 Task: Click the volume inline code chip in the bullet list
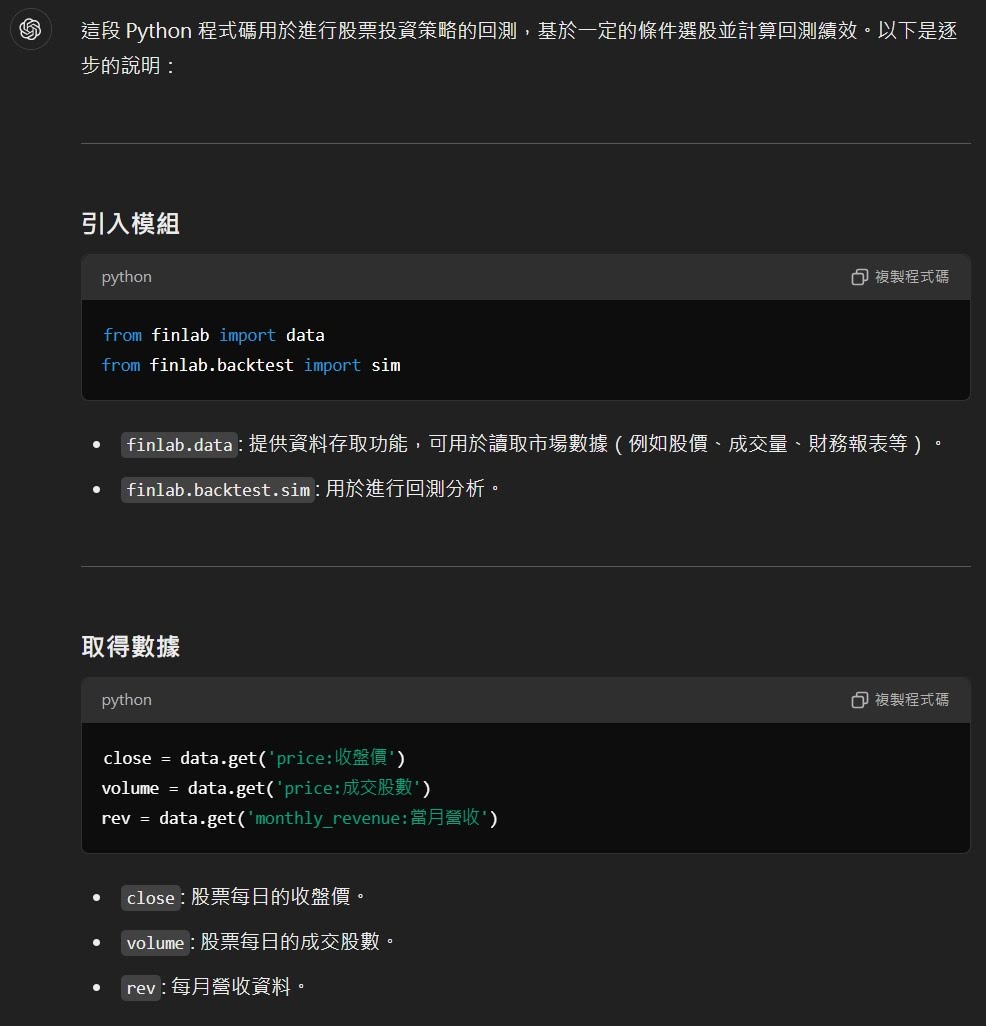point(155,943)
